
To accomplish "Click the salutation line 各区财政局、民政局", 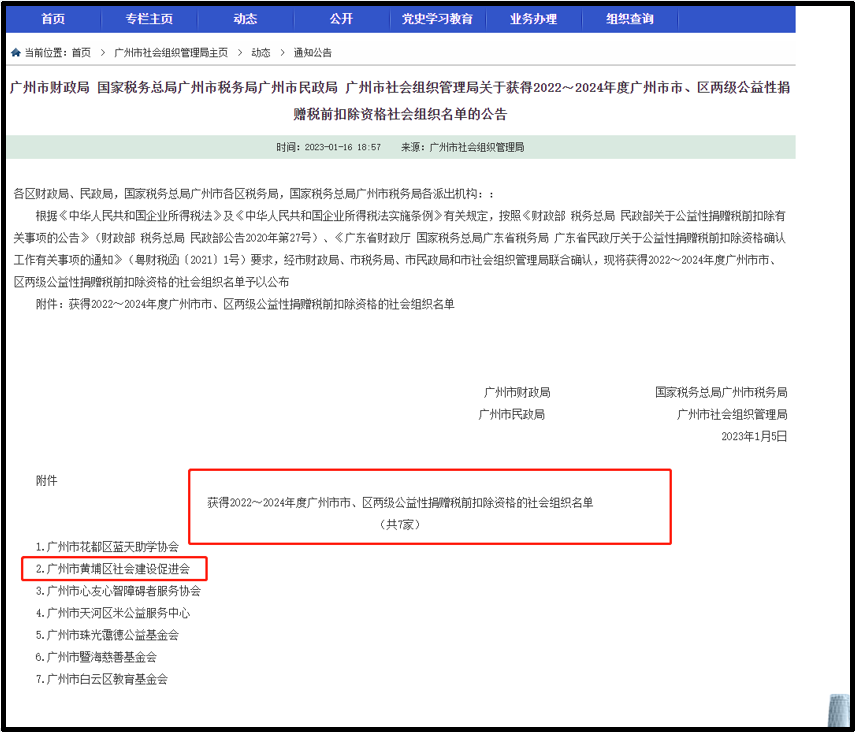I will [254, 194].
